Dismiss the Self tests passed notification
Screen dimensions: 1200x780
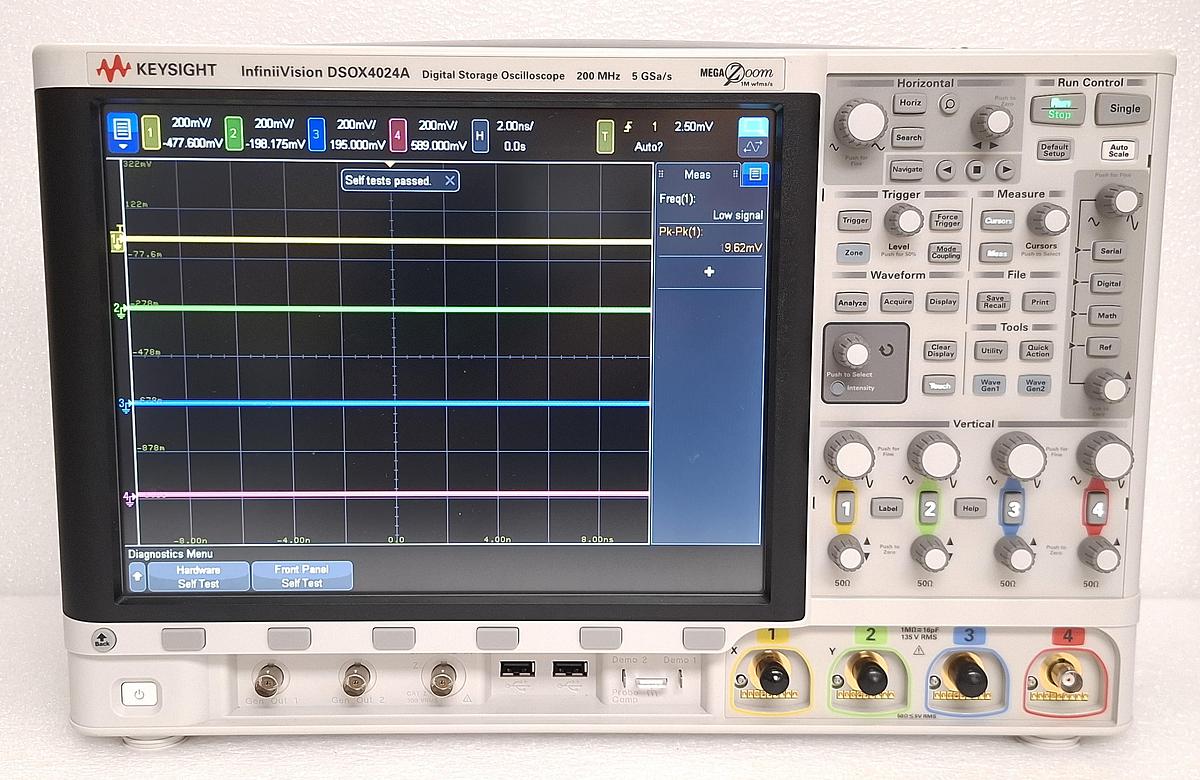pos(450,181)
